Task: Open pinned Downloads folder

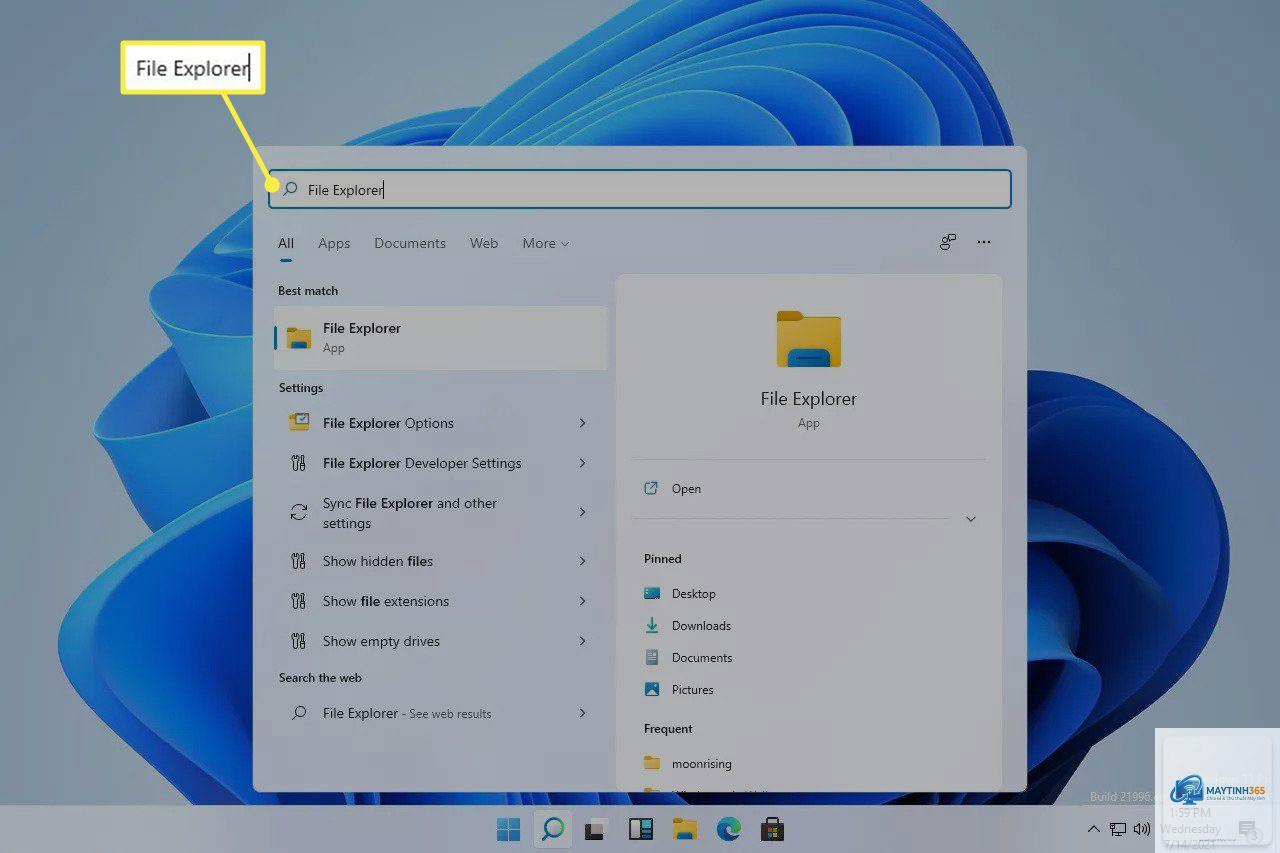Action: click(701, 625)
